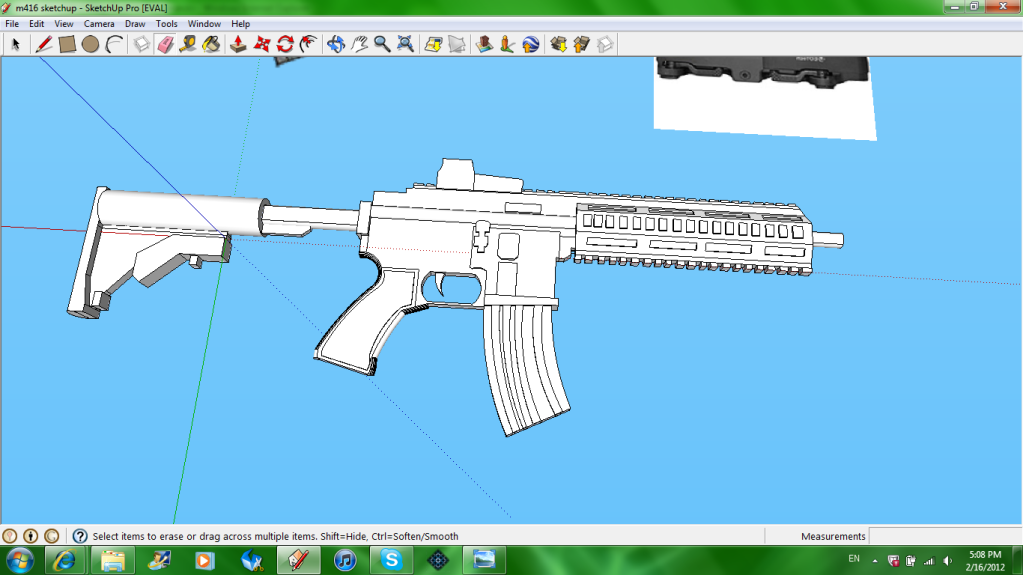Select the Move tool
Screen dimensions: 1023x575
262,44
